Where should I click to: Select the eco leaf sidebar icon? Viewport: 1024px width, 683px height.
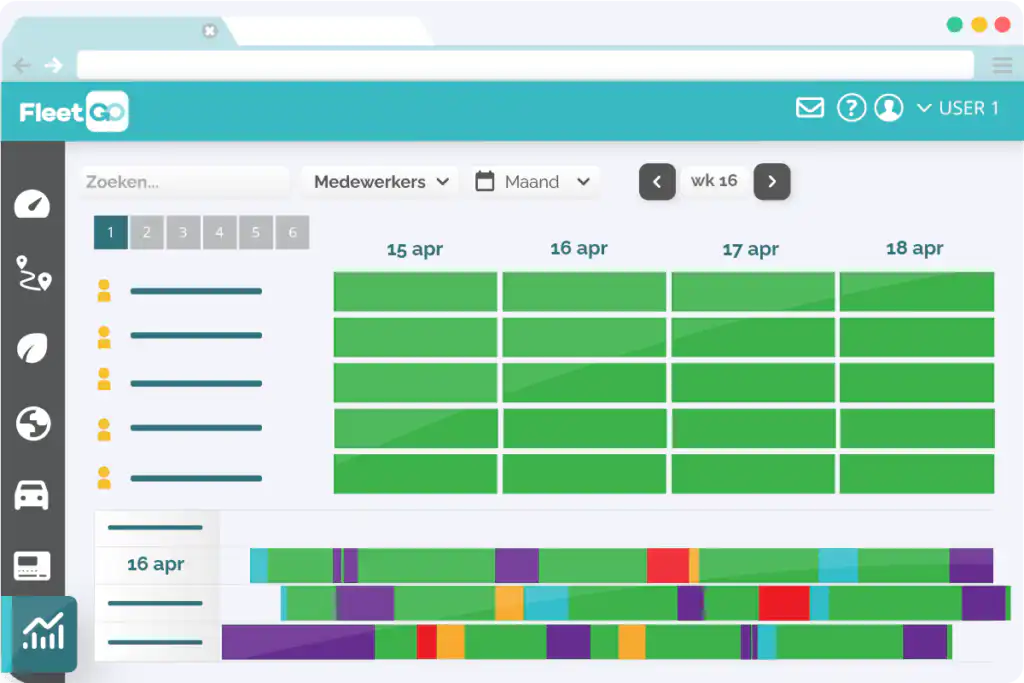(33, 347)
